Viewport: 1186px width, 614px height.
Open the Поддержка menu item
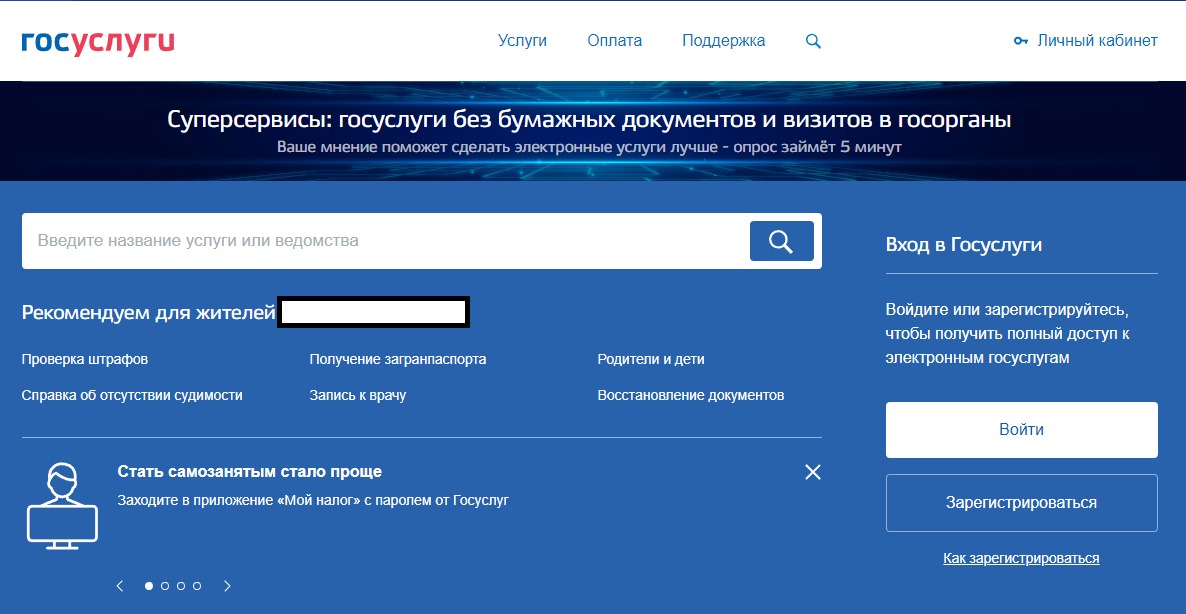723,41
